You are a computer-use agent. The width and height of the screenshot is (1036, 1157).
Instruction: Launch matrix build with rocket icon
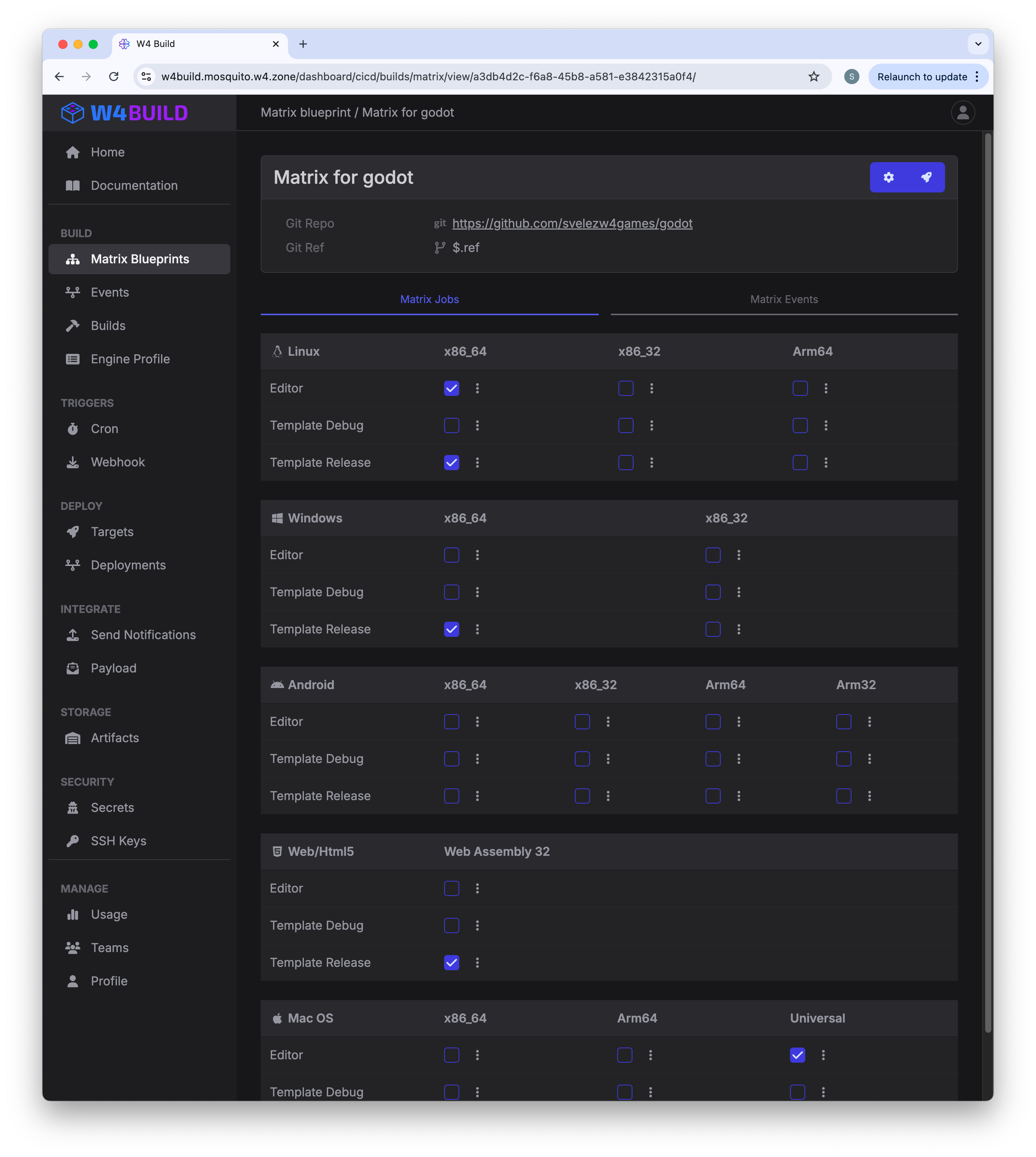click(x=926, y=177)
